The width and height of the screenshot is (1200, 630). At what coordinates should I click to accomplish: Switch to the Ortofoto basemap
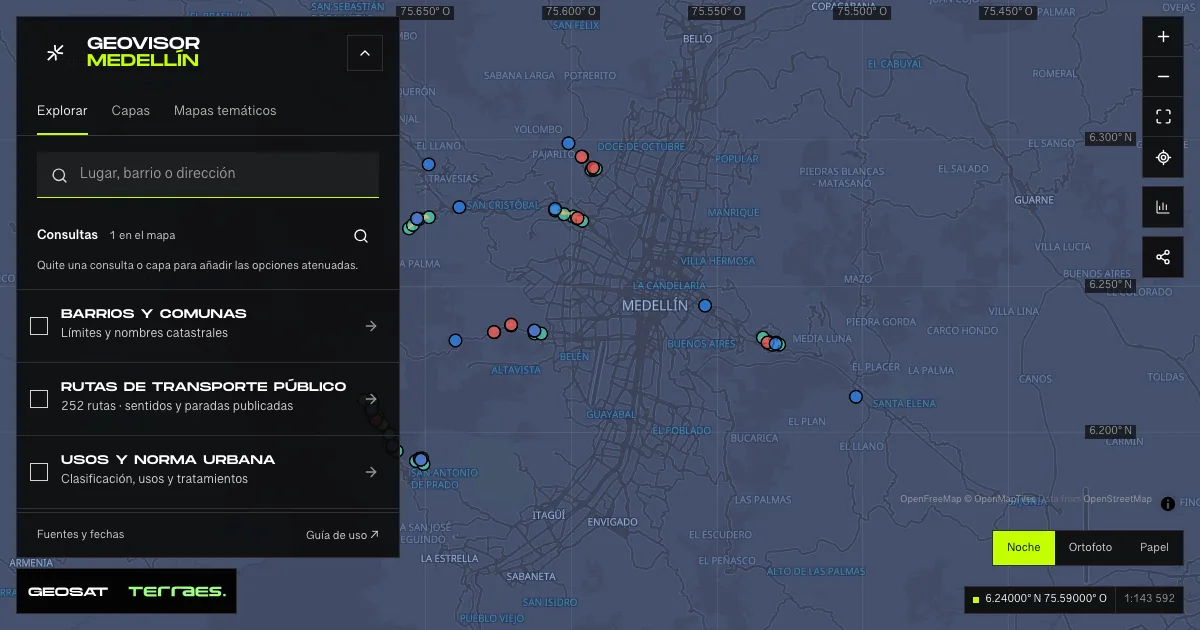(1090, 547)
